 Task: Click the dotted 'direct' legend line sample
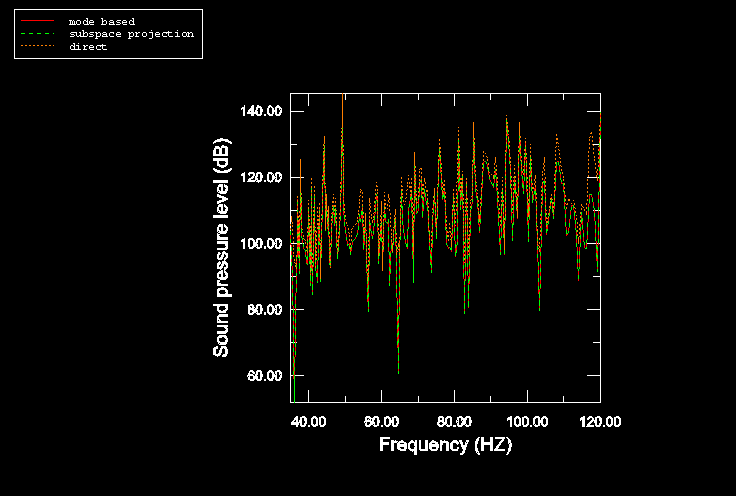[37, 47]
